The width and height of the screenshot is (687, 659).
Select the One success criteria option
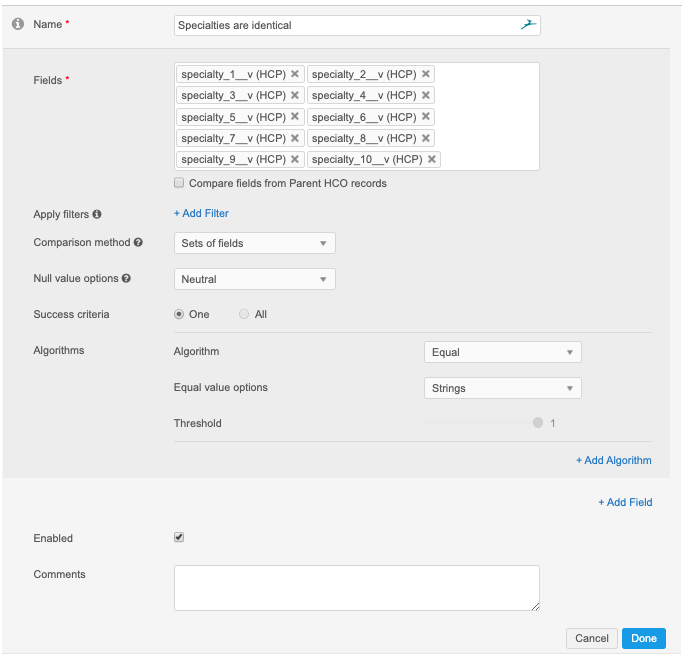pos(179,315)
